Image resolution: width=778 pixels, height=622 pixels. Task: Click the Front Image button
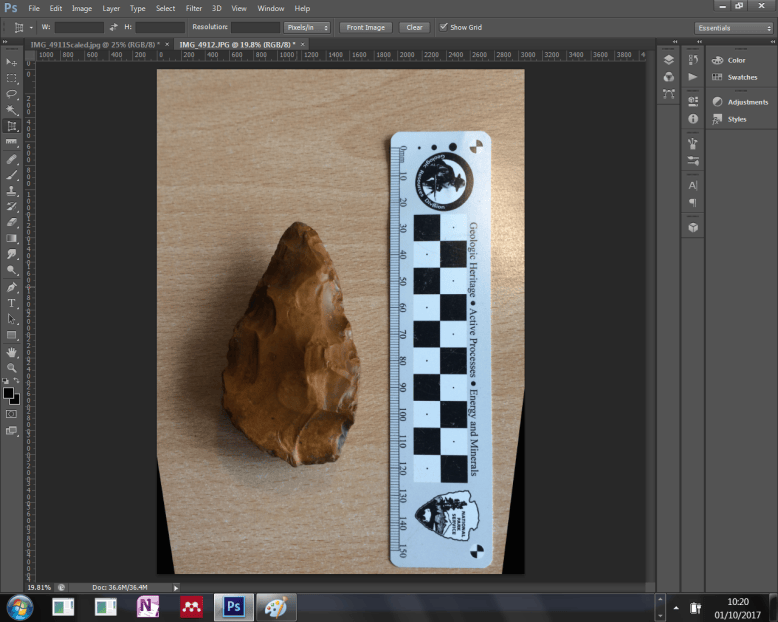pyautogui.click(x=366, y=27)
